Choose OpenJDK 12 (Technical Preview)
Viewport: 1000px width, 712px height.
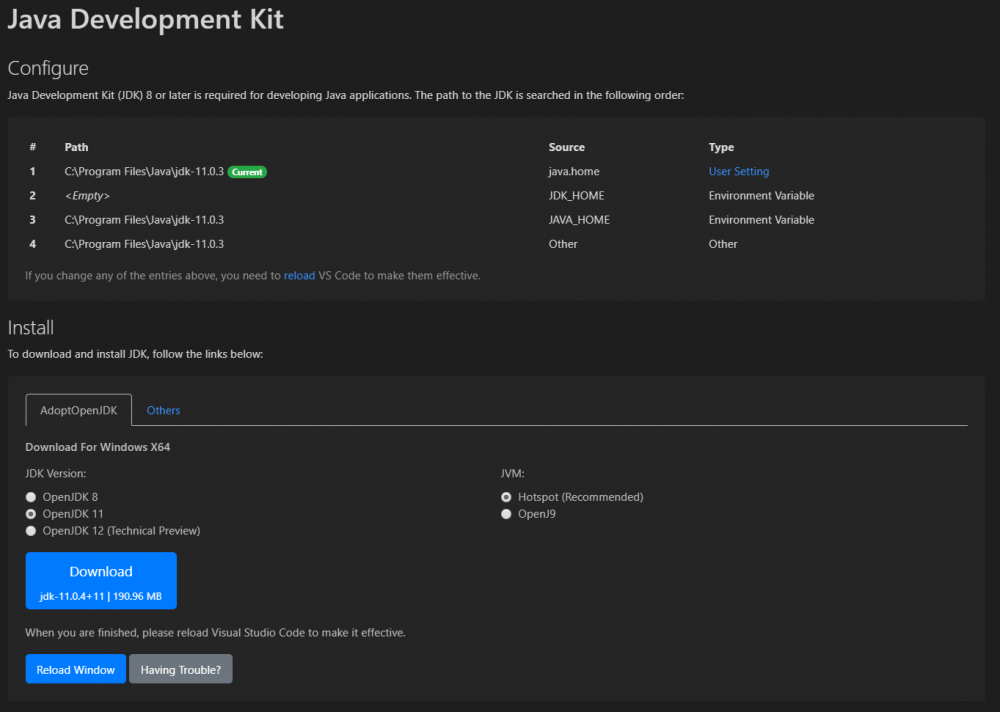click(x=31, y=531)
